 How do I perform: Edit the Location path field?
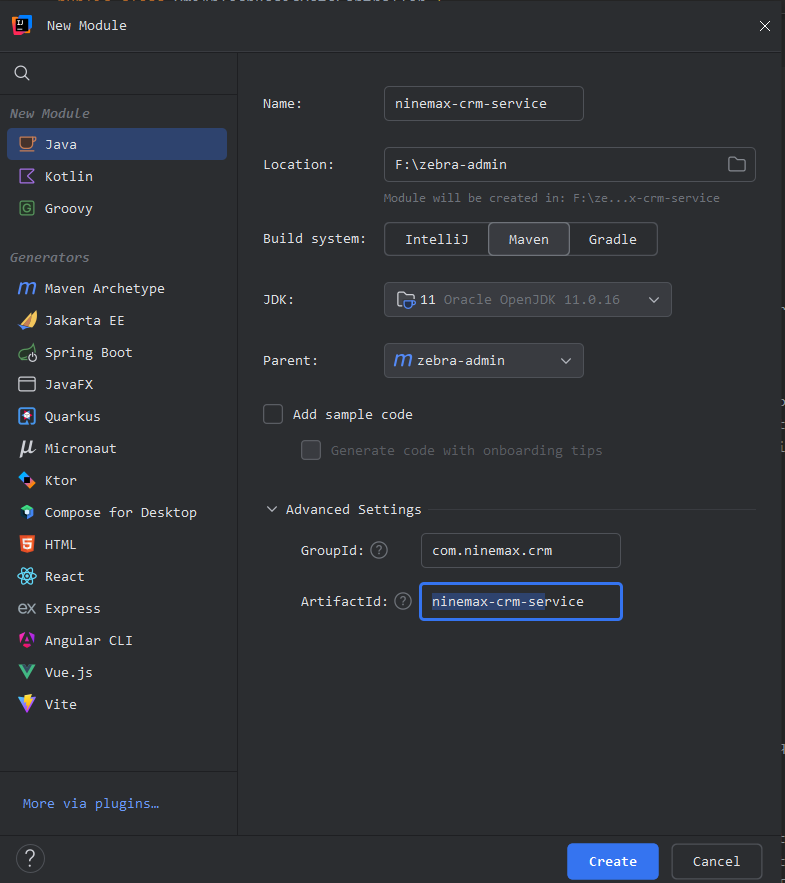(569, 164)
